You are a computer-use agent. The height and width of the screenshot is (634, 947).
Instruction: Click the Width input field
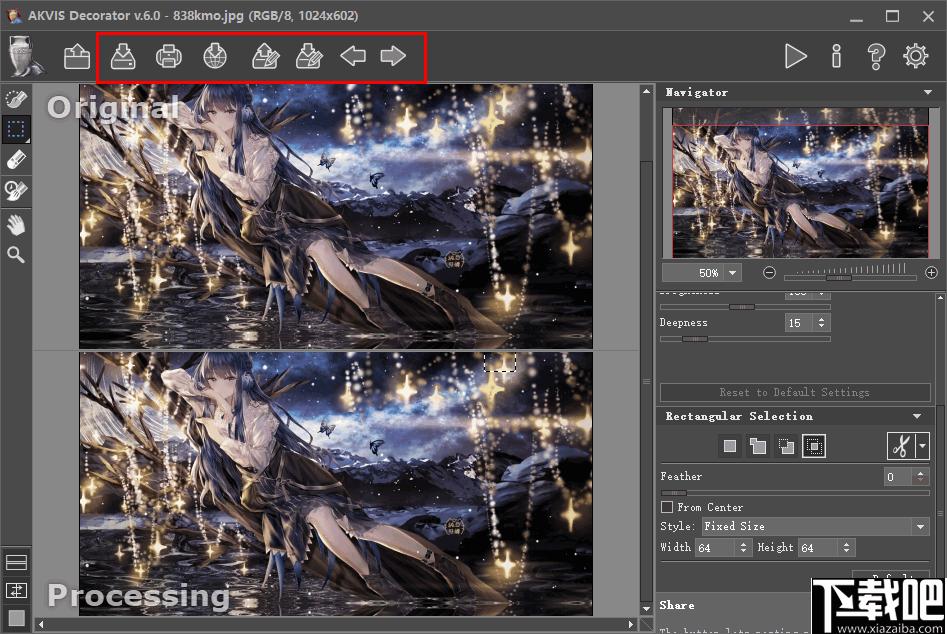716,548
